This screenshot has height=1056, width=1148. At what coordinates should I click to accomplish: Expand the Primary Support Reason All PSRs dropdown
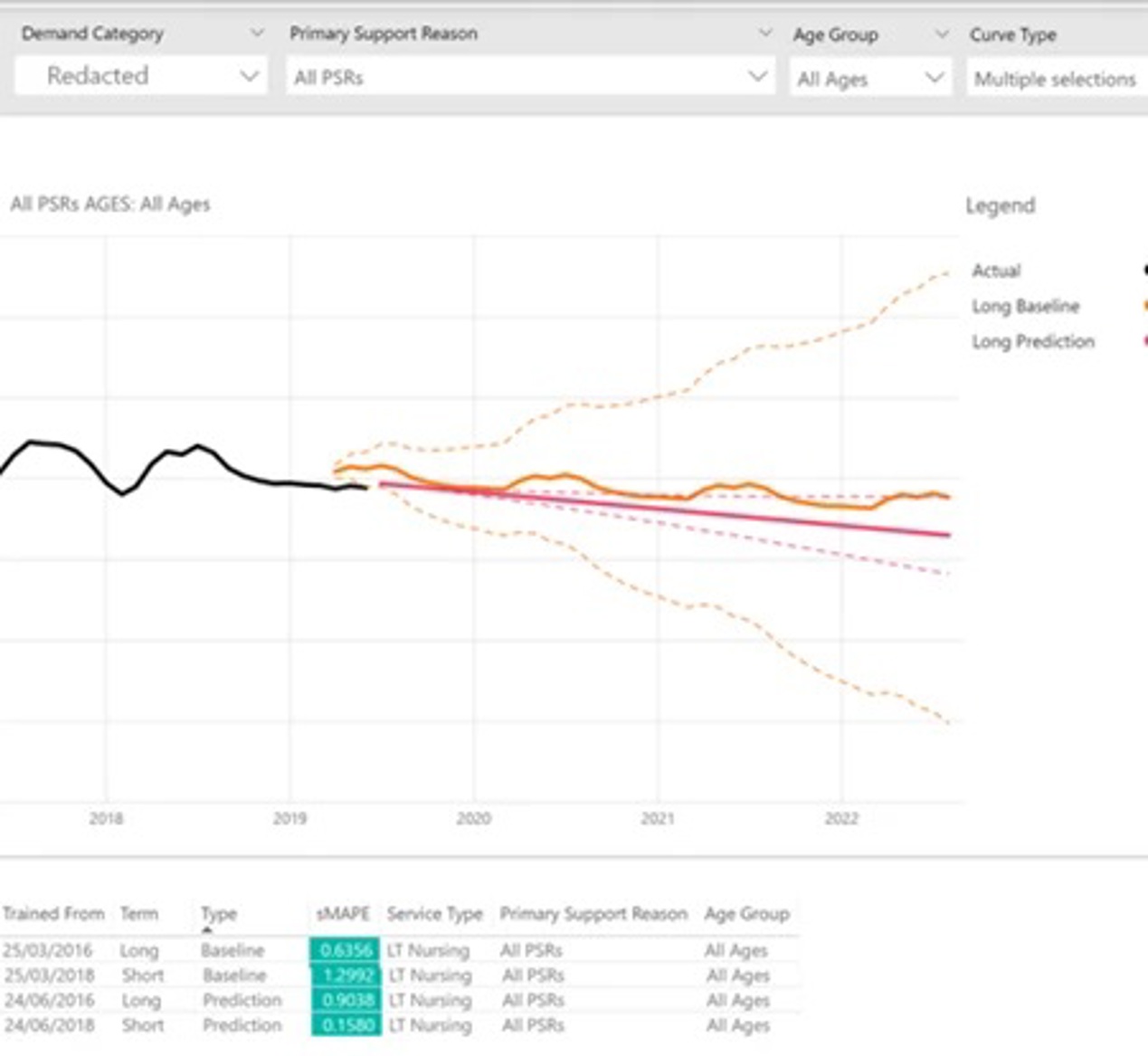click(530, 77)
